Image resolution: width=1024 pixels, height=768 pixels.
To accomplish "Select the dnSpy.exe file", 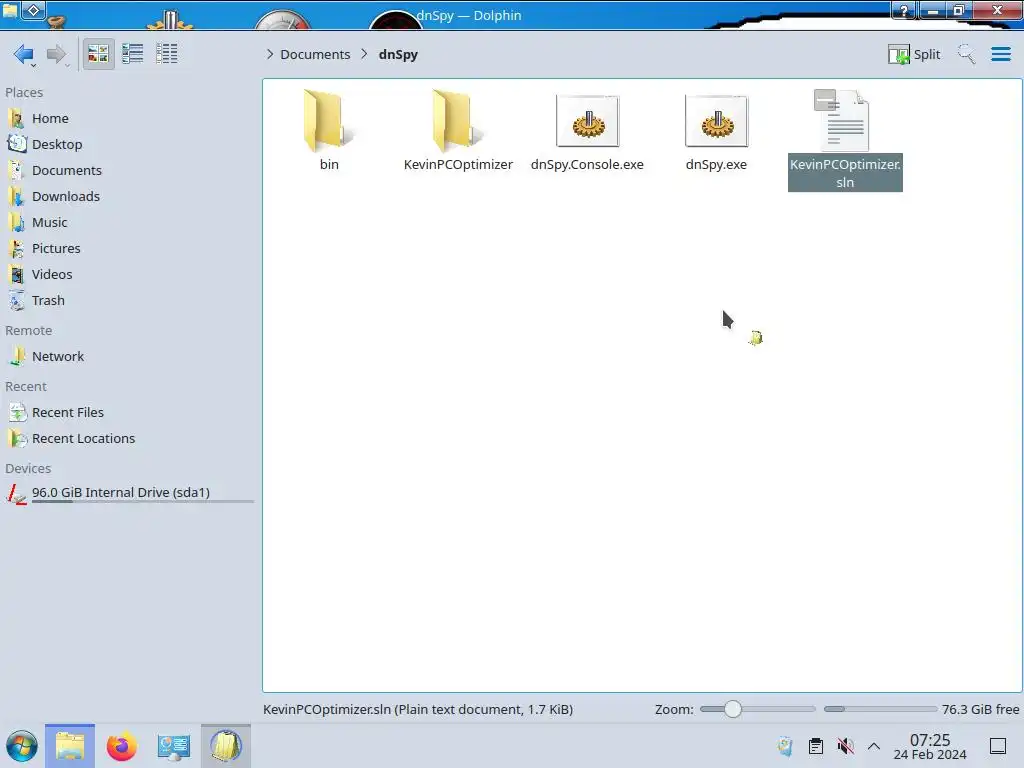I will (716, 130).
